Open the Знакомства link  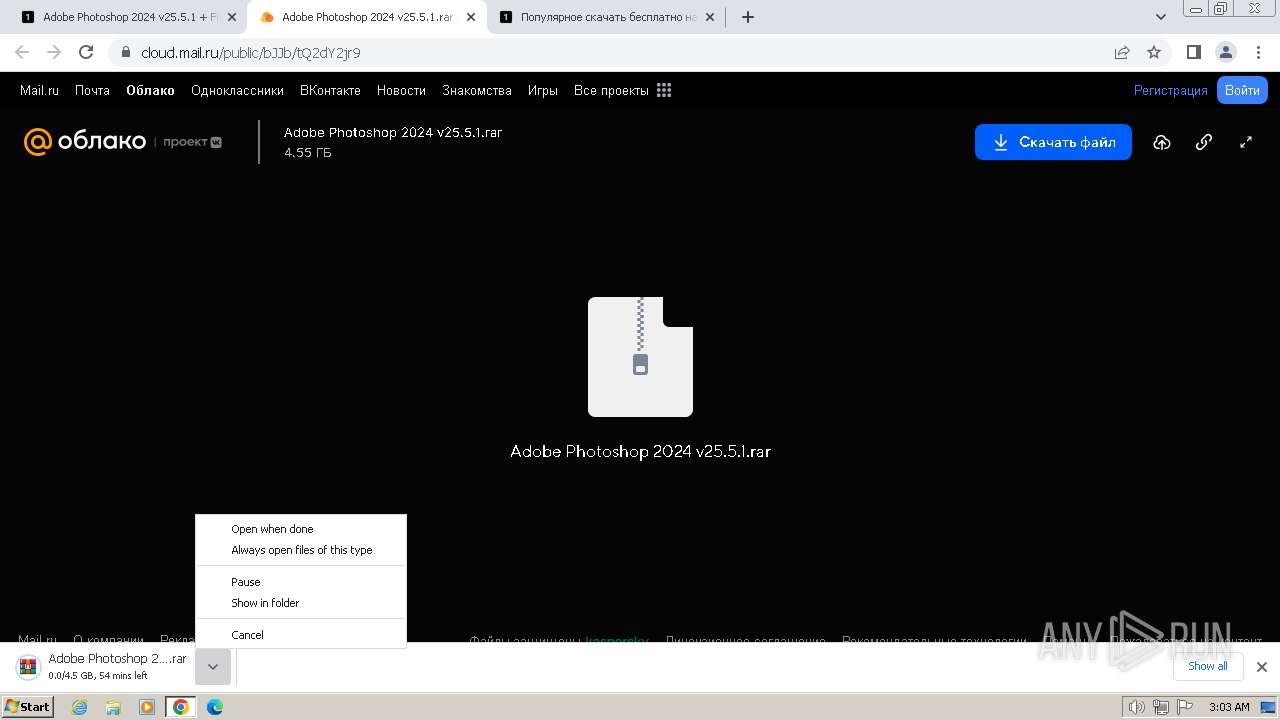coord(477,90)
